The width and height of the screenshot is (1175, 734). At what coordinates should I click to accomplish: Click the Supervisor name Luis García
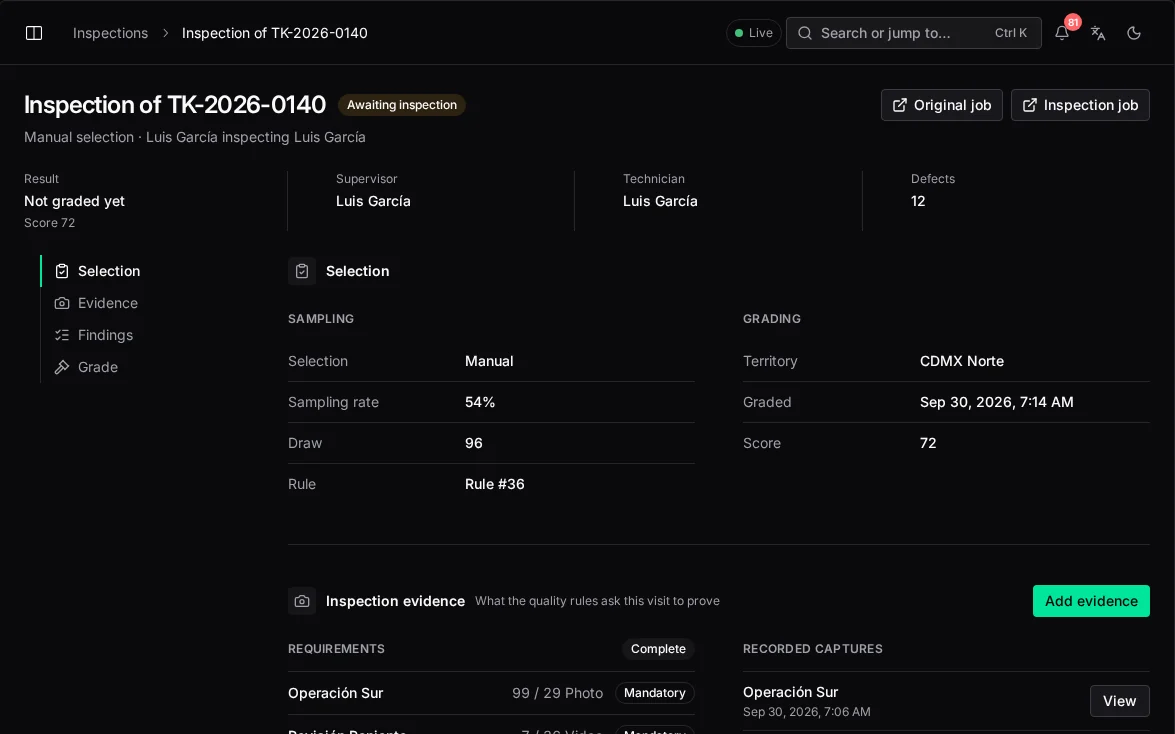pos(373,201)
